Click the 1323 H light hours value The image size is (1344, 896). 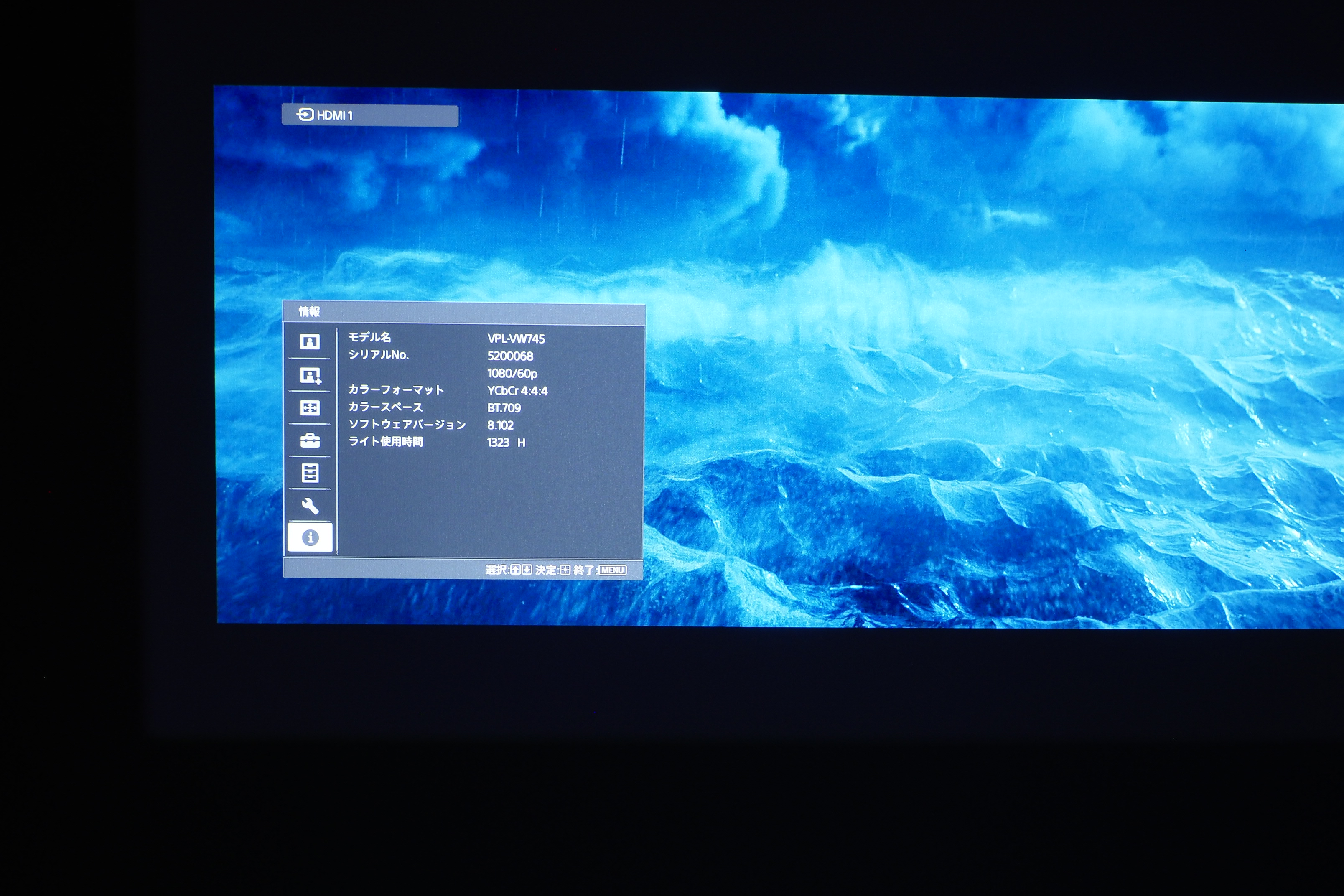coord(506,442)
